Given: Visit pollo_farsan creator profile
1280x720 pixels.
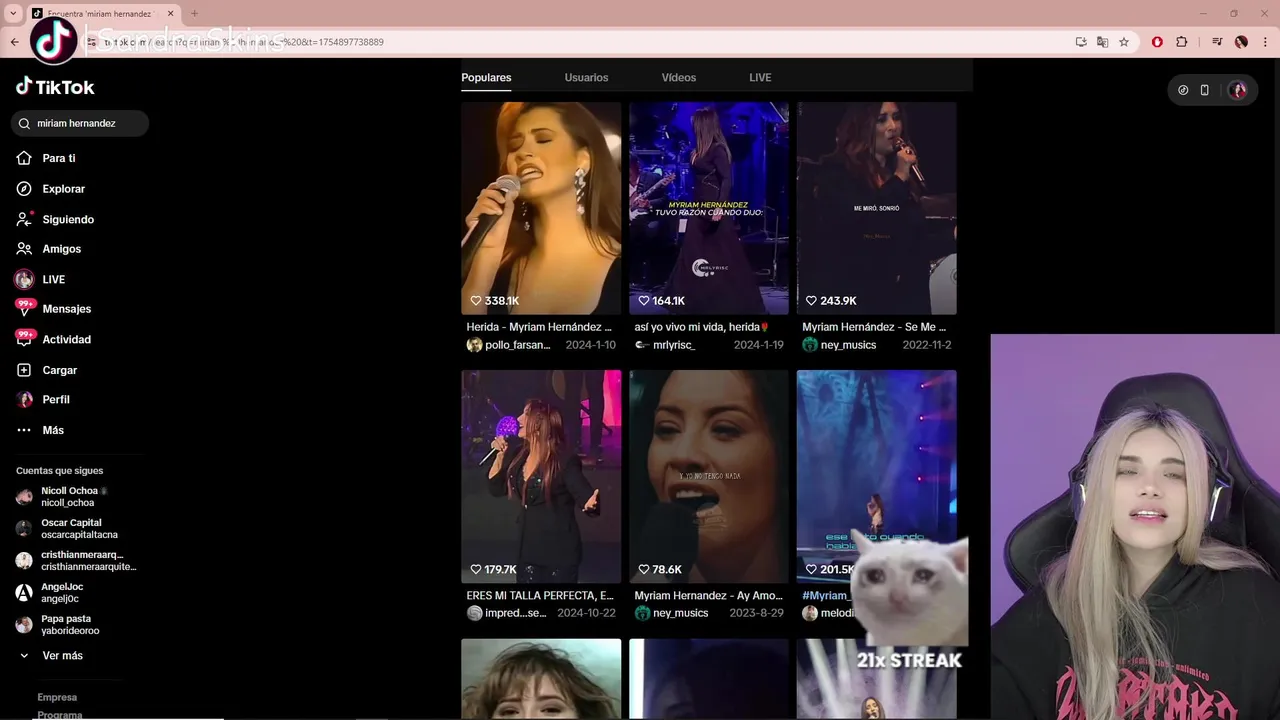Looking at the screenshot, I should click(x=509, y=345).
